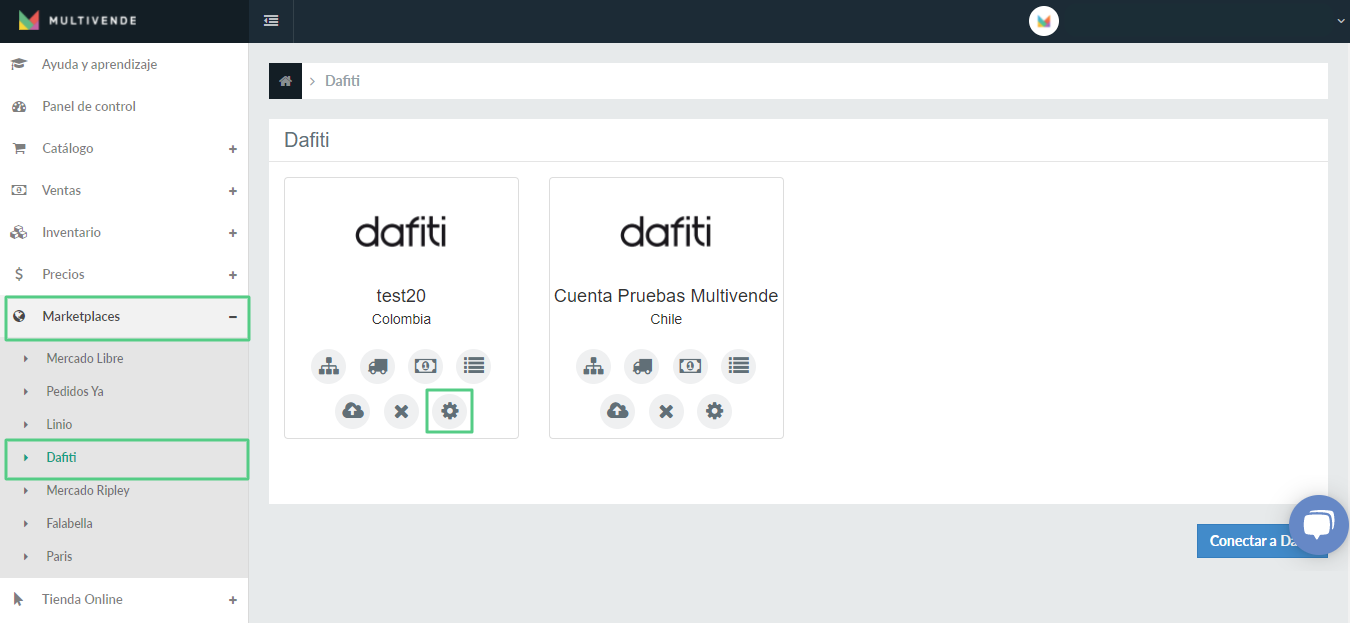Click the banknote Ventas icon
Image resolution: width=1350 pixels, height=623 pixels.
coord(18,190)
